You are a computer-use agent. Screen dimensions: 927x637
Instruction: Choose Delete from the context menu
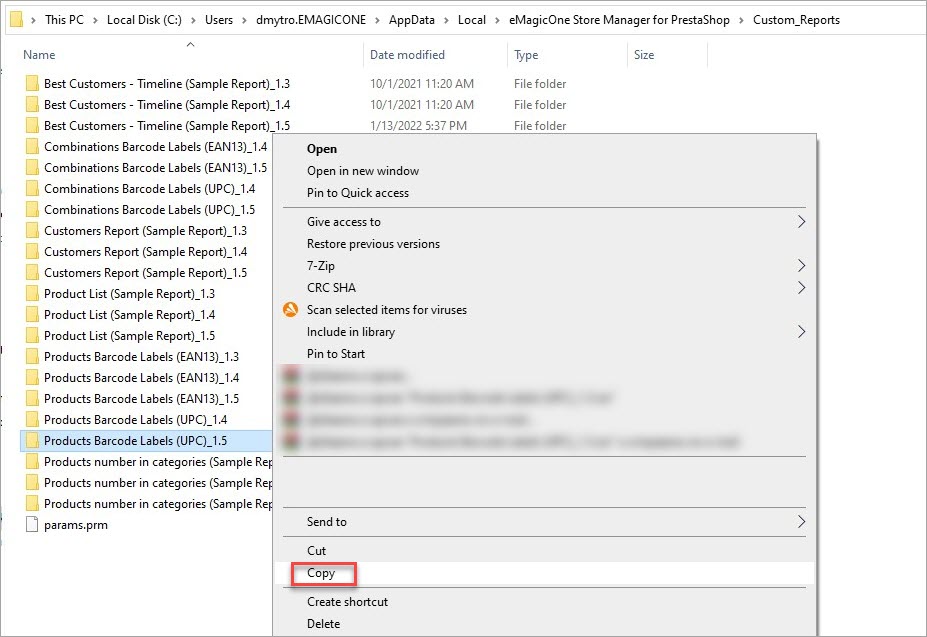[323, 623]
